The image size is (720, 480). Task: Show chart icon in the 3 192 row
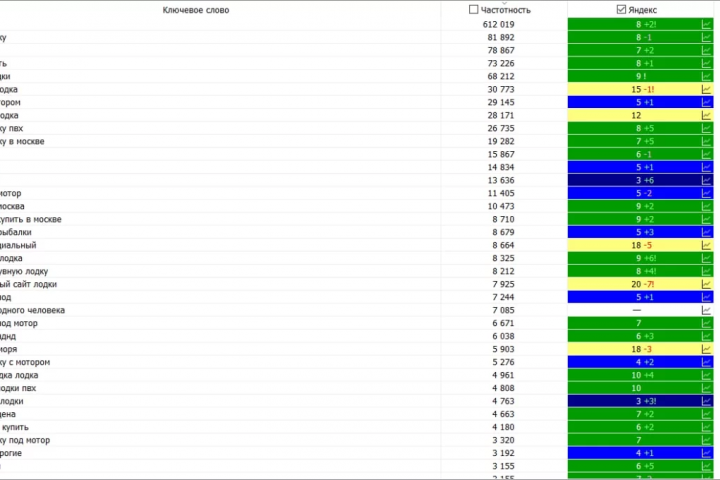(706, 453)
